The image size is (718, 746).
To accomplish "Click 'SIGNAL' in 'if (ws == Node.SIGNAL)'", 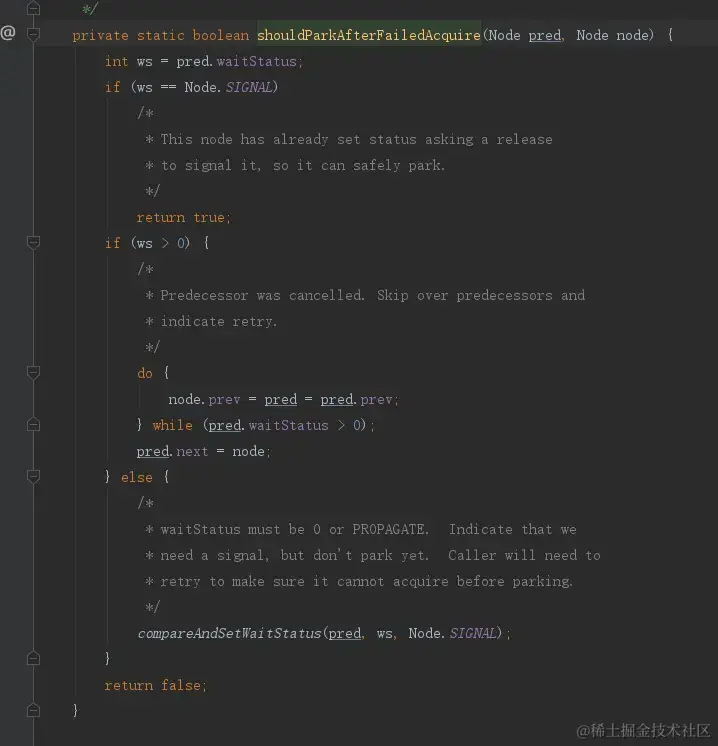I will coord(249,87).
